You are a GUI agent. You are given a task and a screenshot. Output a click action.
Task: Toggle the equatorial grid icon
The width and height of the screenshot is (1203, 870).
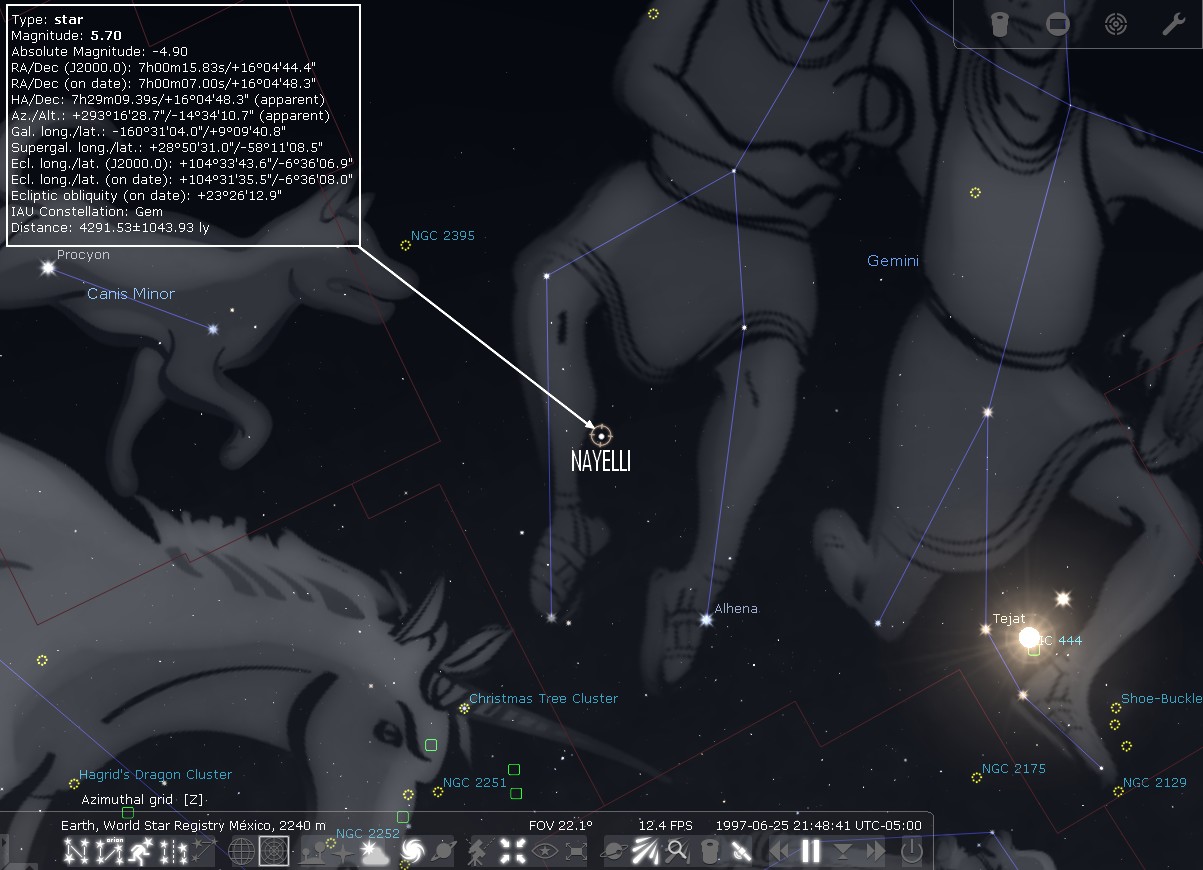(x=242, y=851)
